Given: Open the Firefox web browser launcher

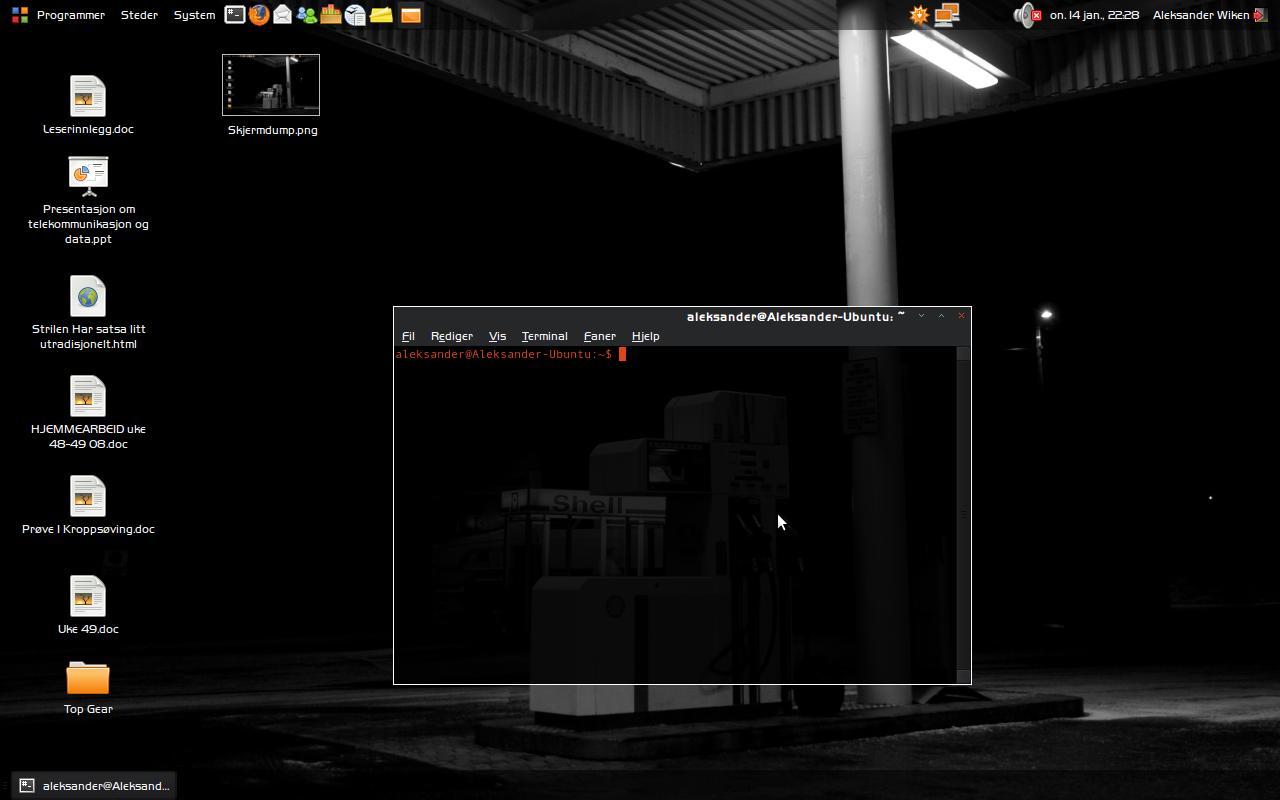Looking at the screenshot, I should pos(259,14).
